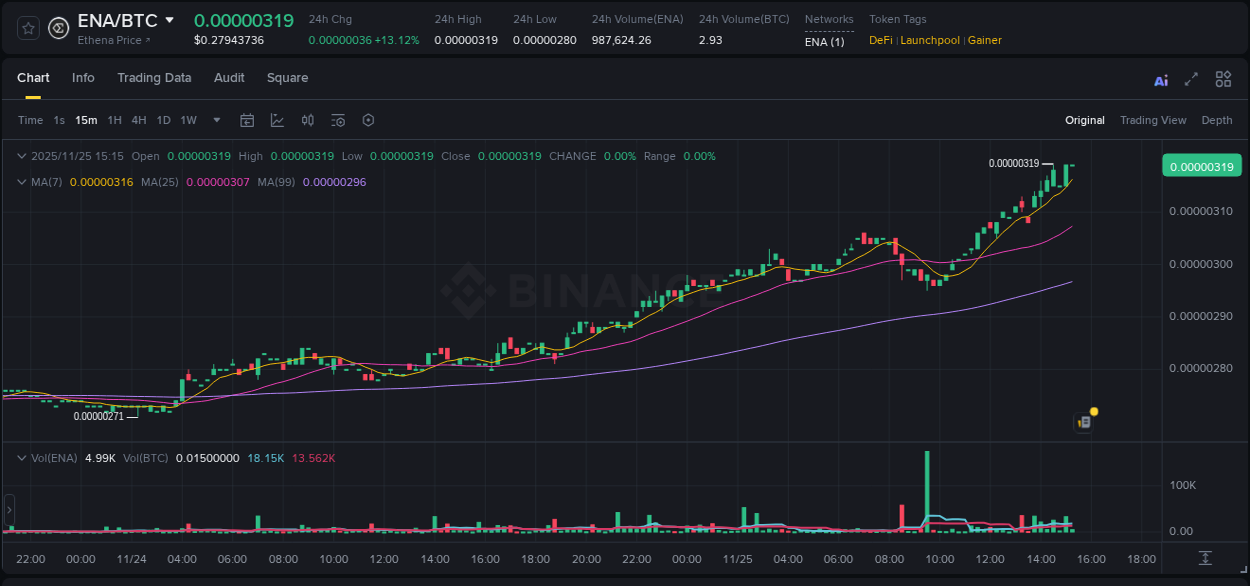Screen dimensions: 1250x586
Task: Collapse the Vol(ENA) volume panel
Action: (x=20, y=457)
